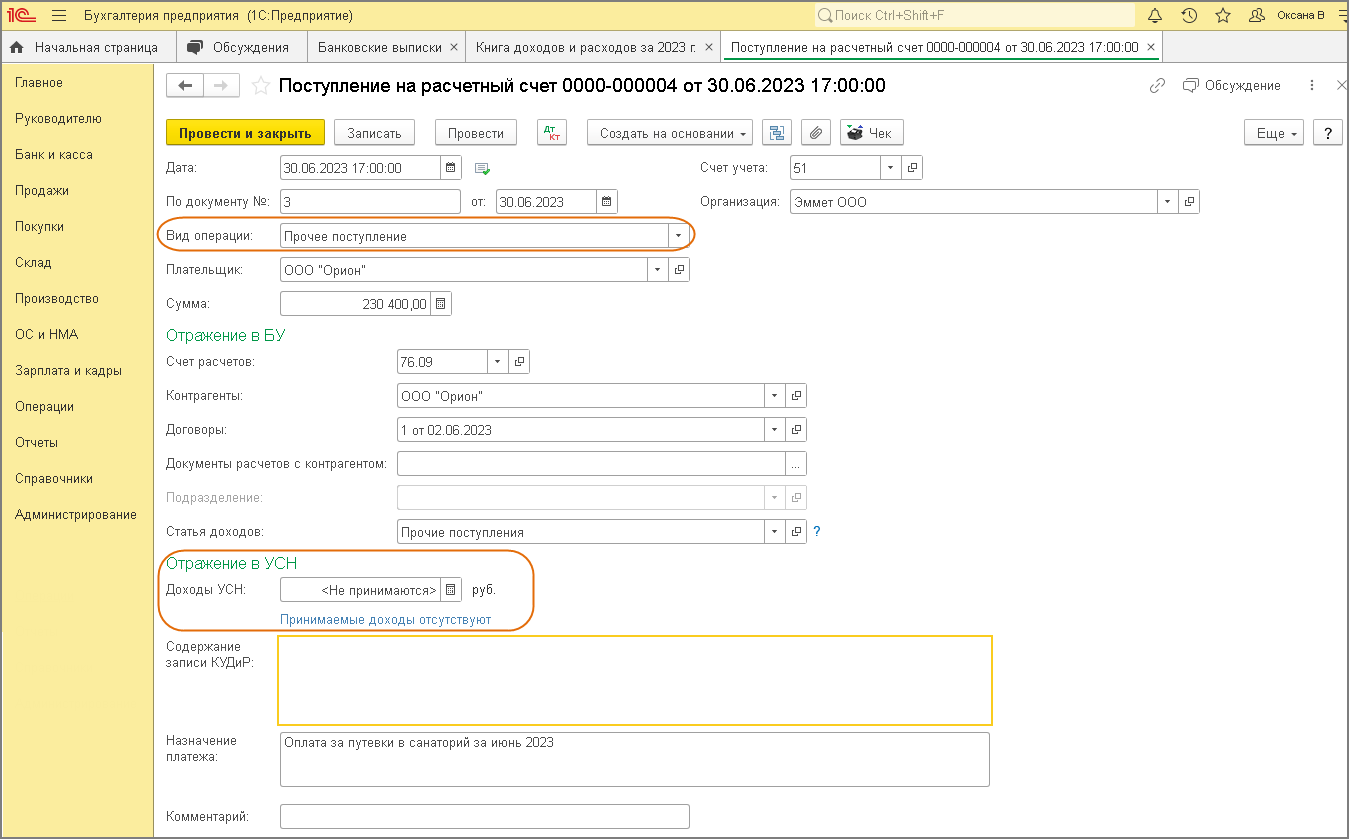Expand the Вид операции dropdown
The height and width of the screenshot is (839, 1349).
pos(679,237)
